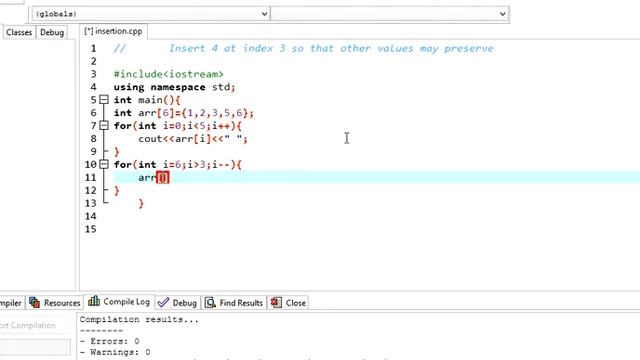Image resolution: width=640 pixels, height=360 pixels.
Task: Click 'arr[]' on highlighted line 11
Action: 153,178
